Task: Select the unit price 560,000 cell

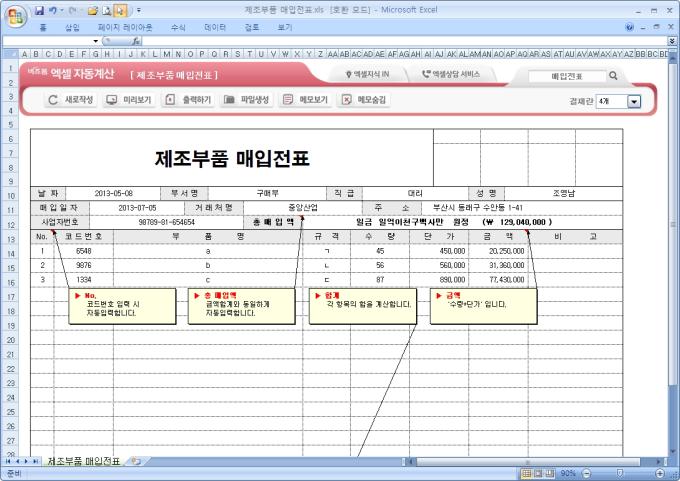Action: click(439, 265)
